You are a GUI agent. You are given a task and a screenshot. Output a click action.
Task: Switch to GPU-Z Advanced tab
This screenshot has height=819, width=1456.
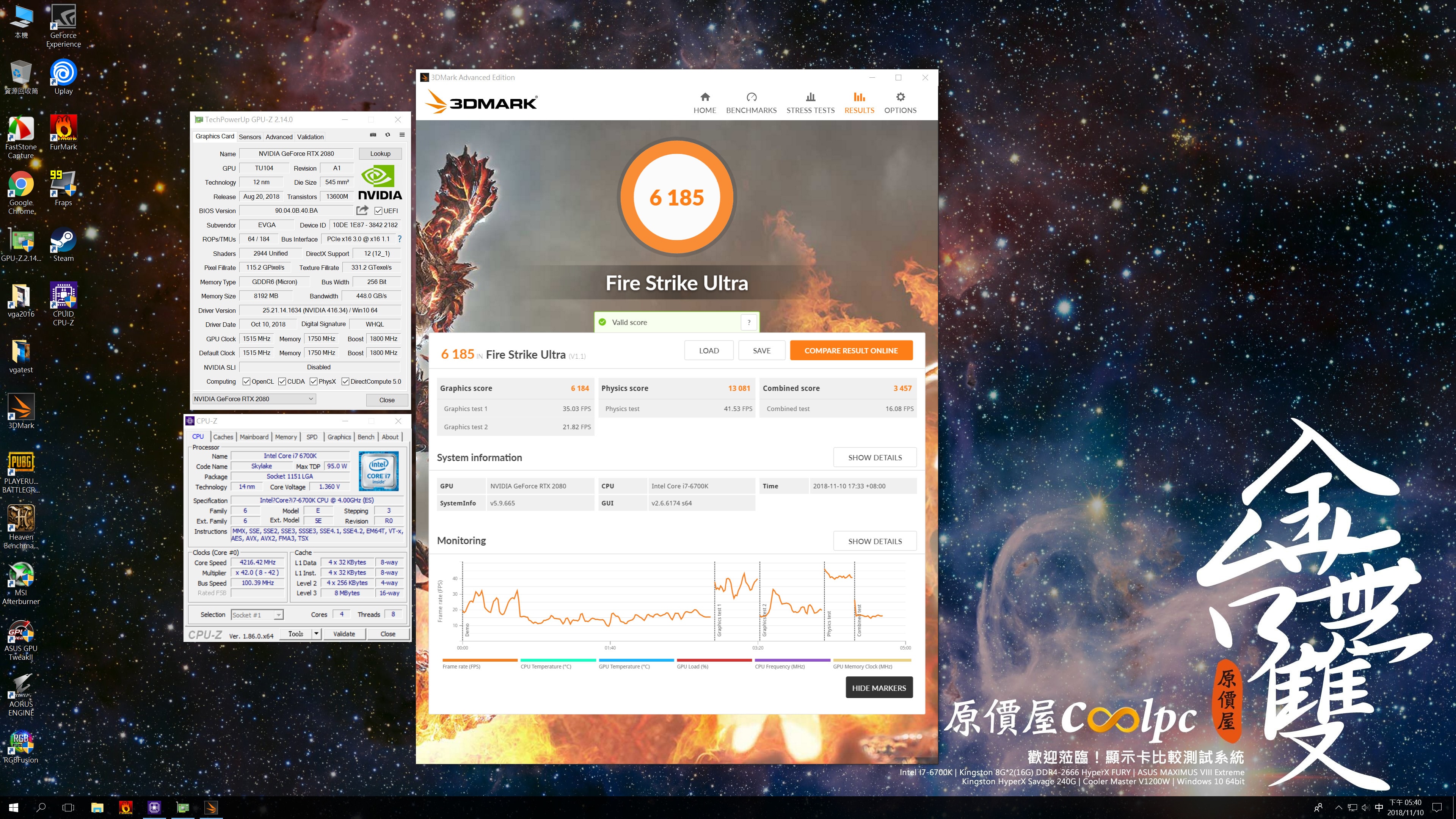(x=279, y=137)
